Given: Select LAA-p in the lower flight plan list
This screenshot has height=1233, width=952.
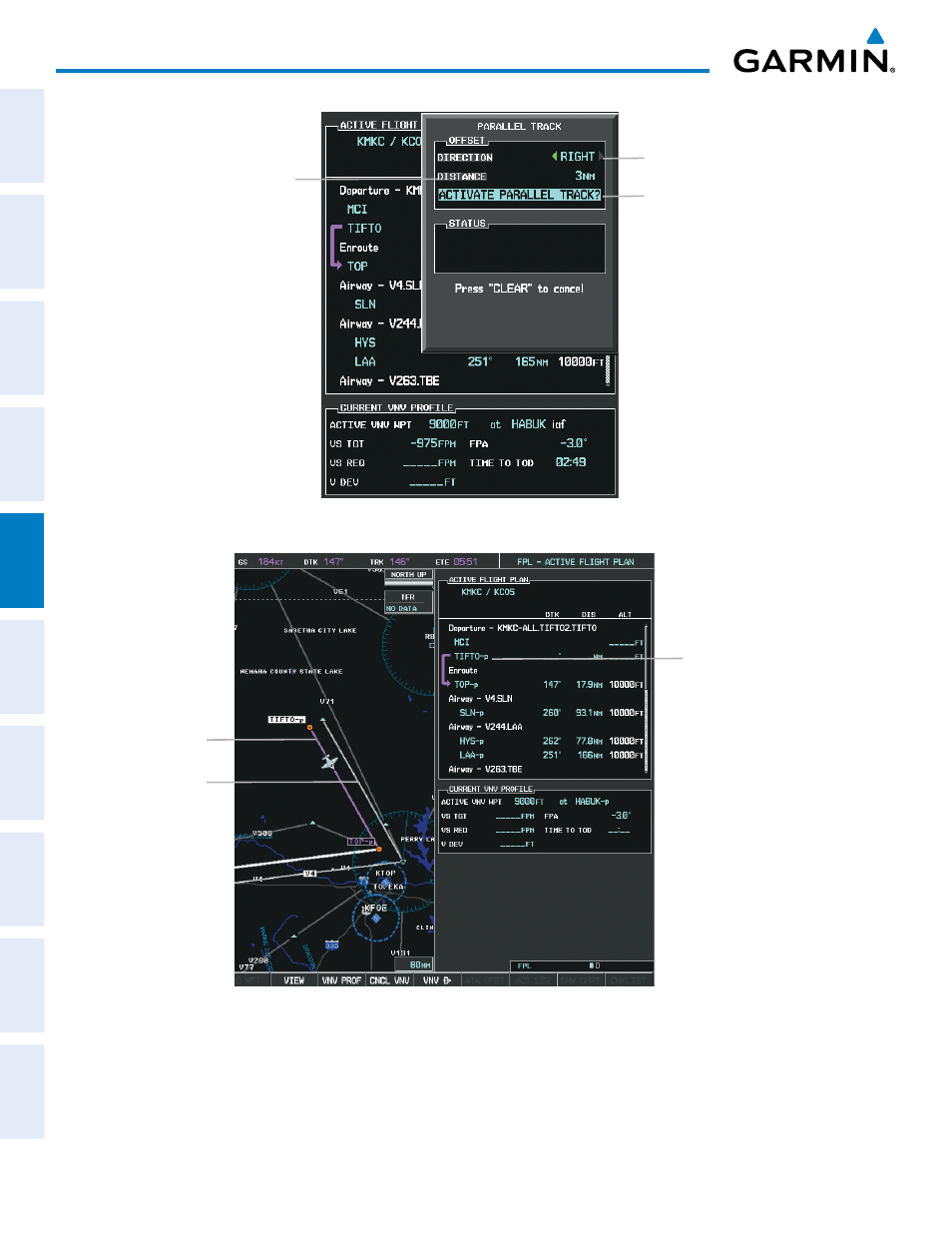Looking at the screenshot, I should point(472,756).
